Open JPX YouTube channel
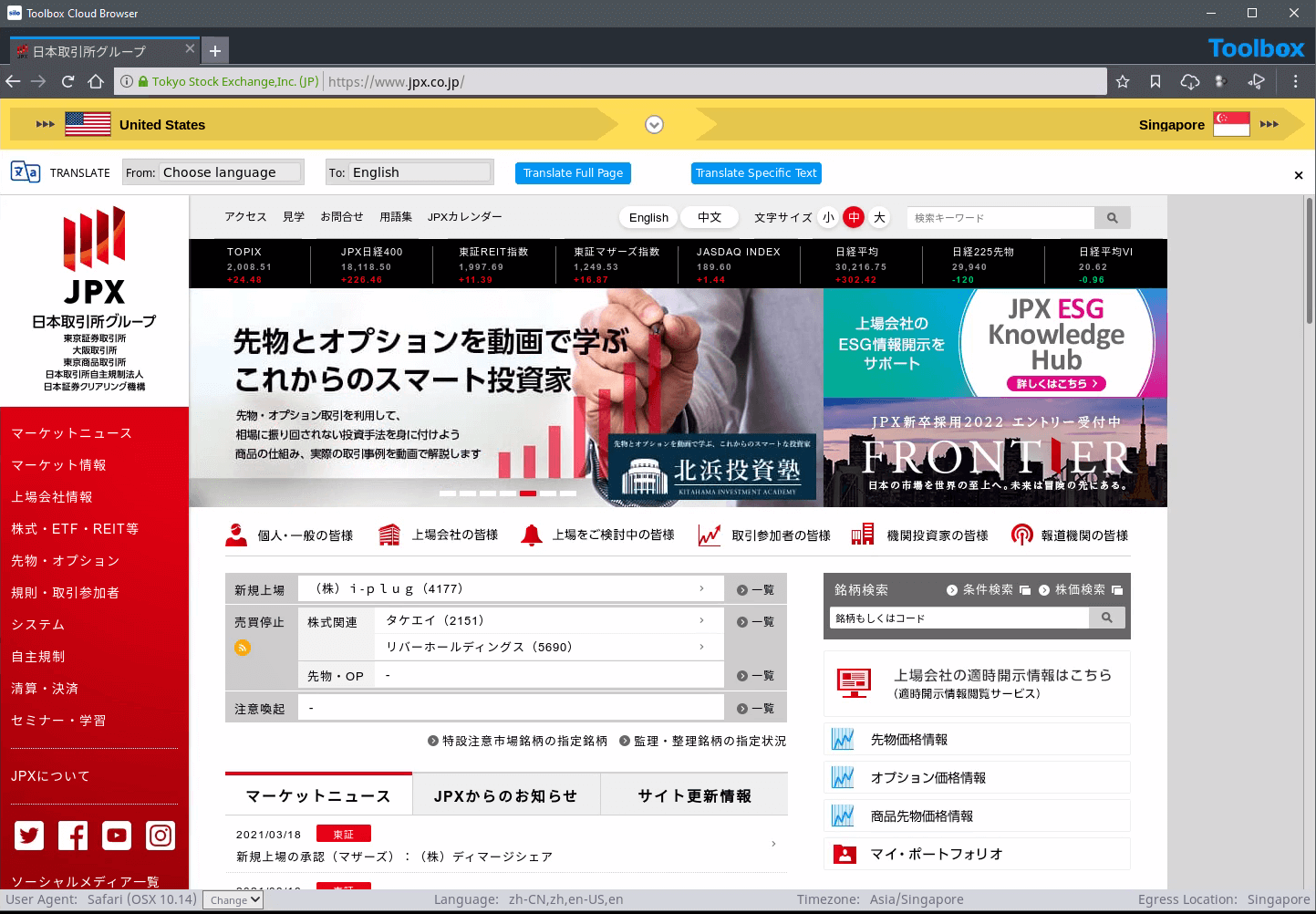 click(x=117, y=836)
